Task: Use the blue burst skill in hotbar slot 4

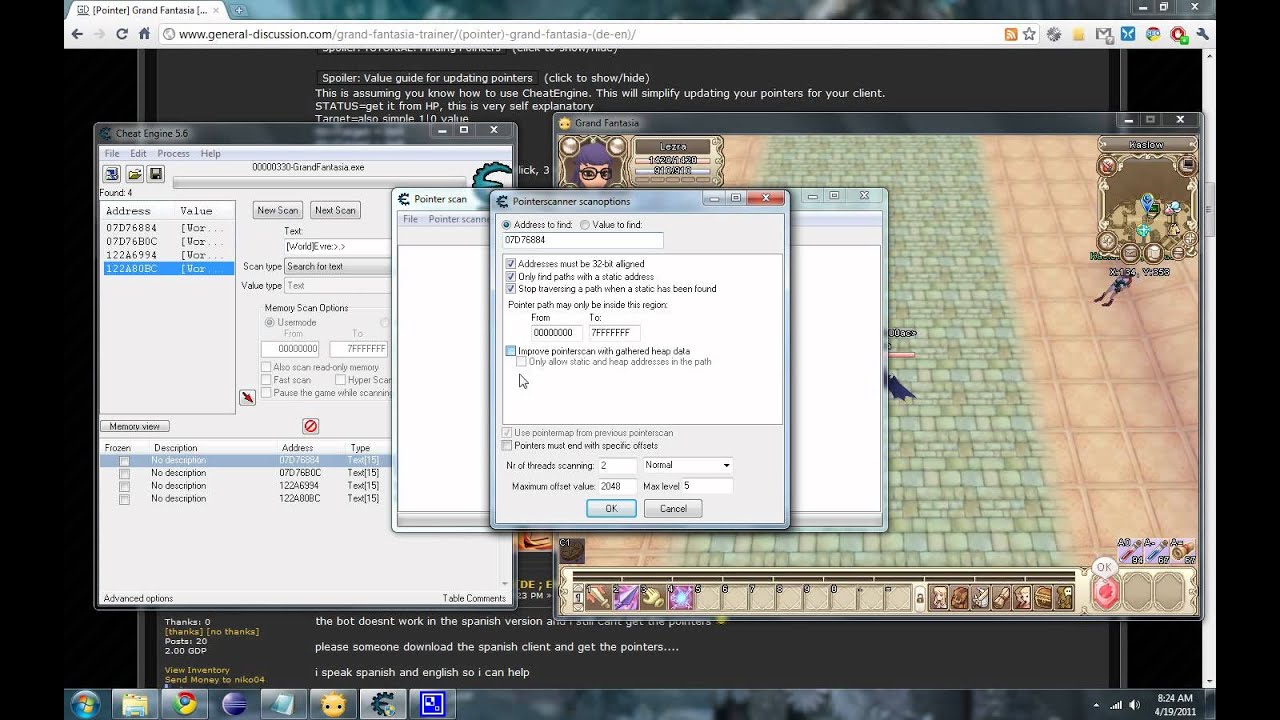Action: [x=680, y=597]
